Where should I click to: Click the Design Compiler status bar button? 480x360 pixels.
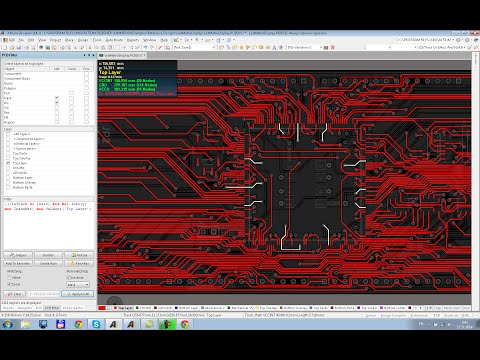coord(393,315)
